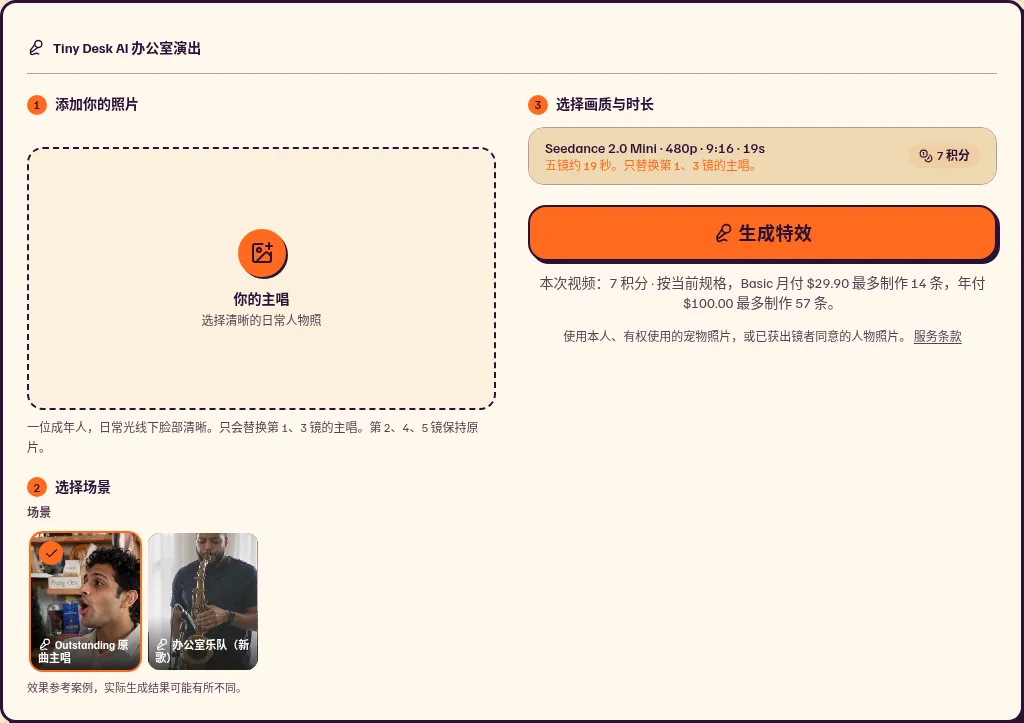
Task: Click the note 效果参考案例，实际生成结果可能有所不同
Action: point(135,688)
